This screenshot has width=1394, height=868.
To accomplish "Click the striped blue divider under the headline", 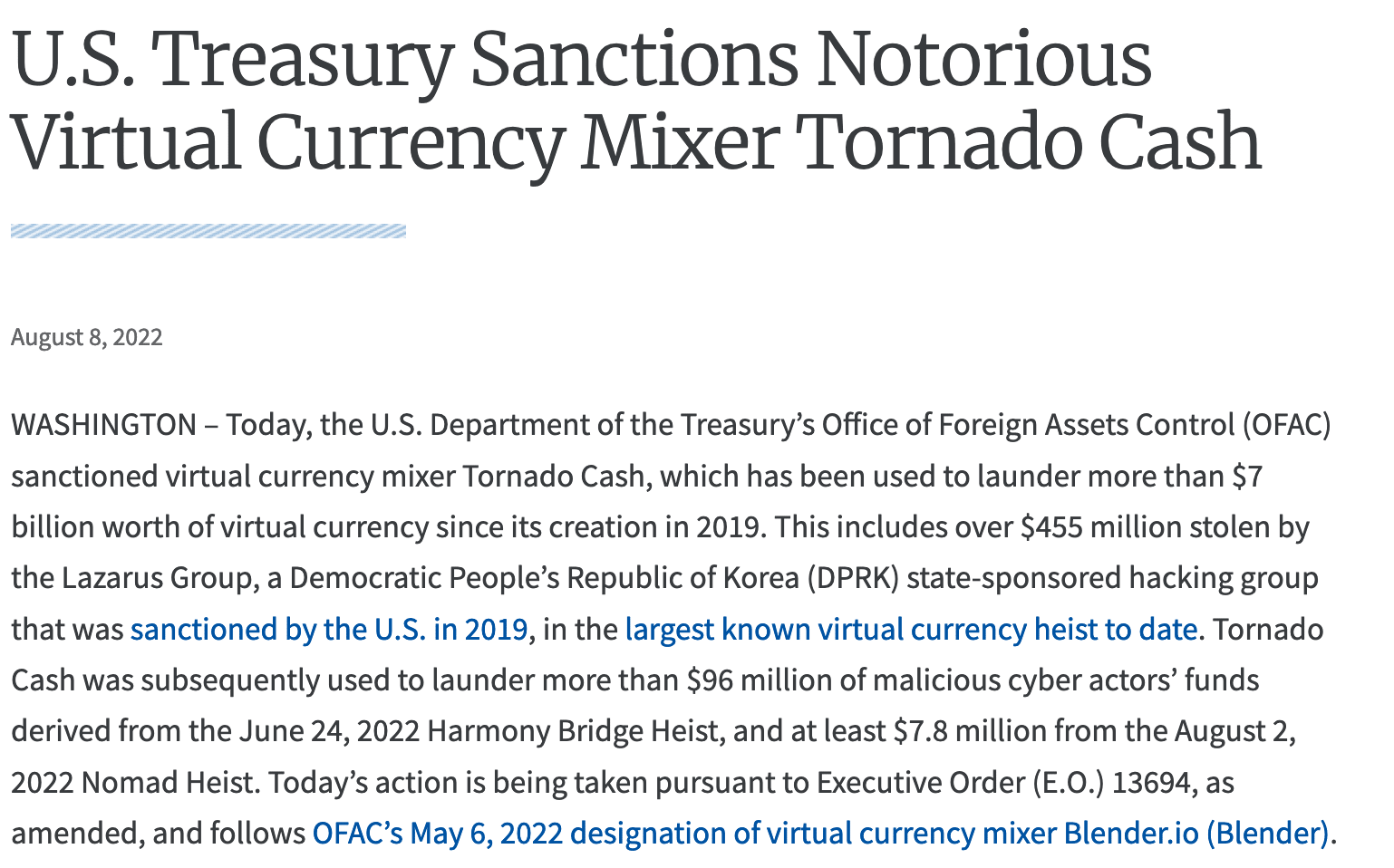I will [208, 231].
